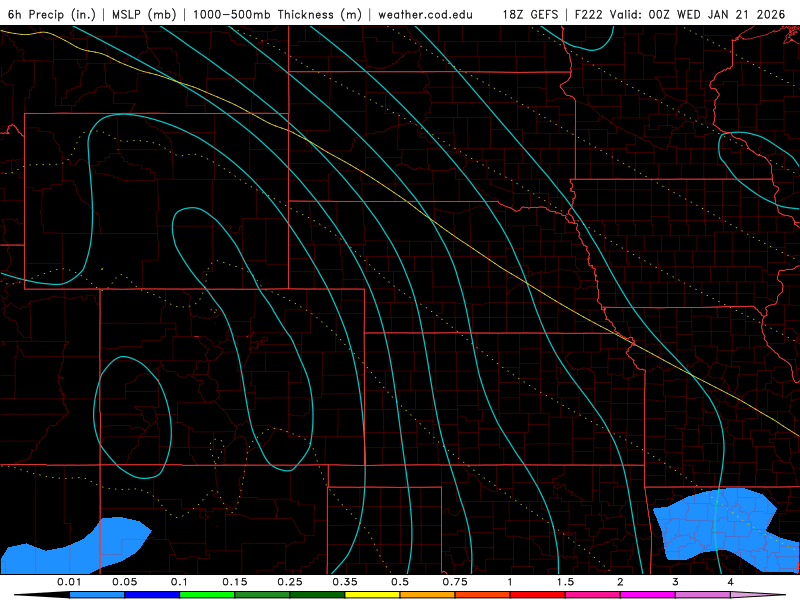This screenshot has width=800, height=600.
Task: Click the '0.5' legend value
Action: tap(400, 582)
